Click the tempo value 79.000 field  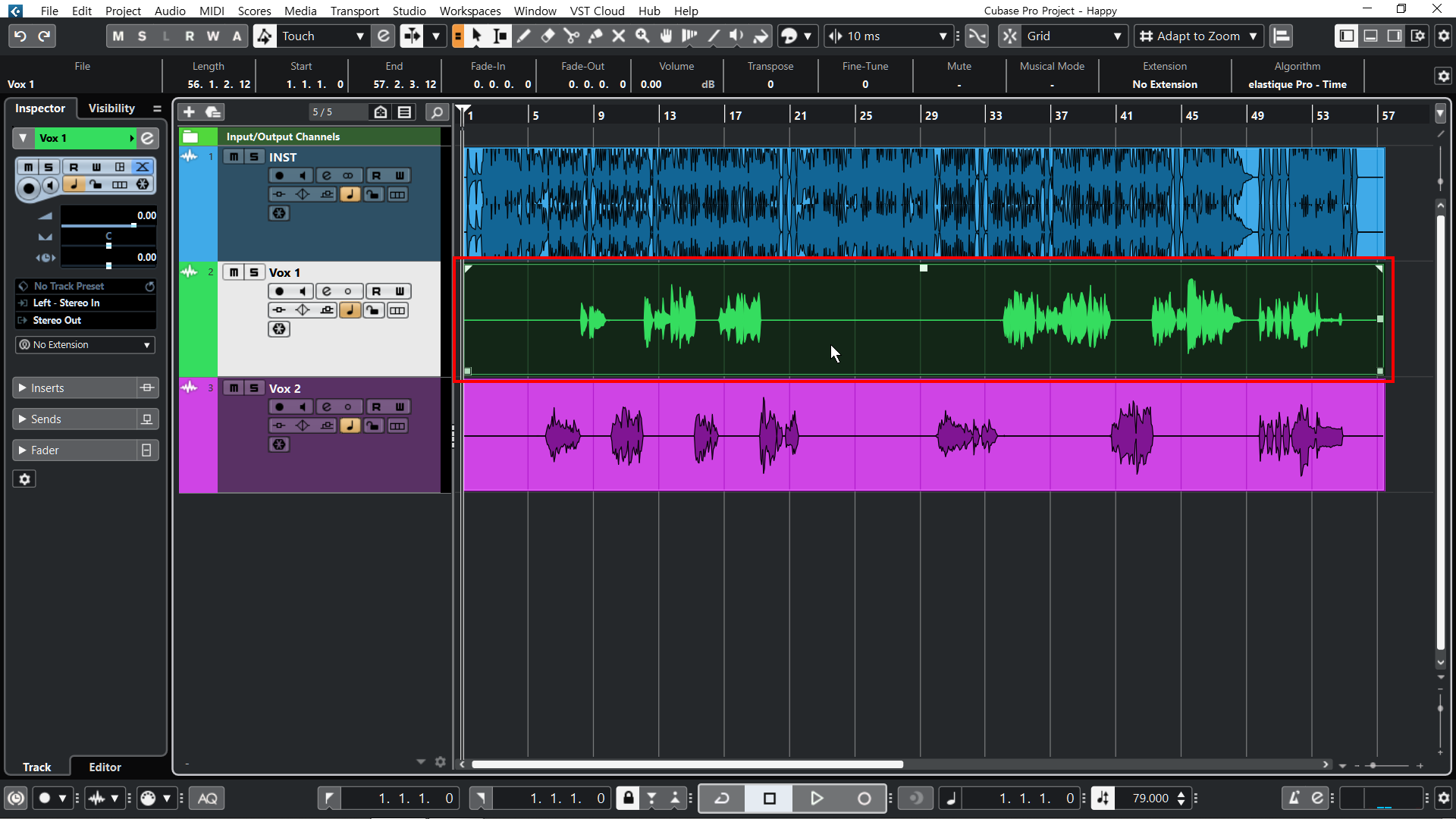tap(1150, 798)
